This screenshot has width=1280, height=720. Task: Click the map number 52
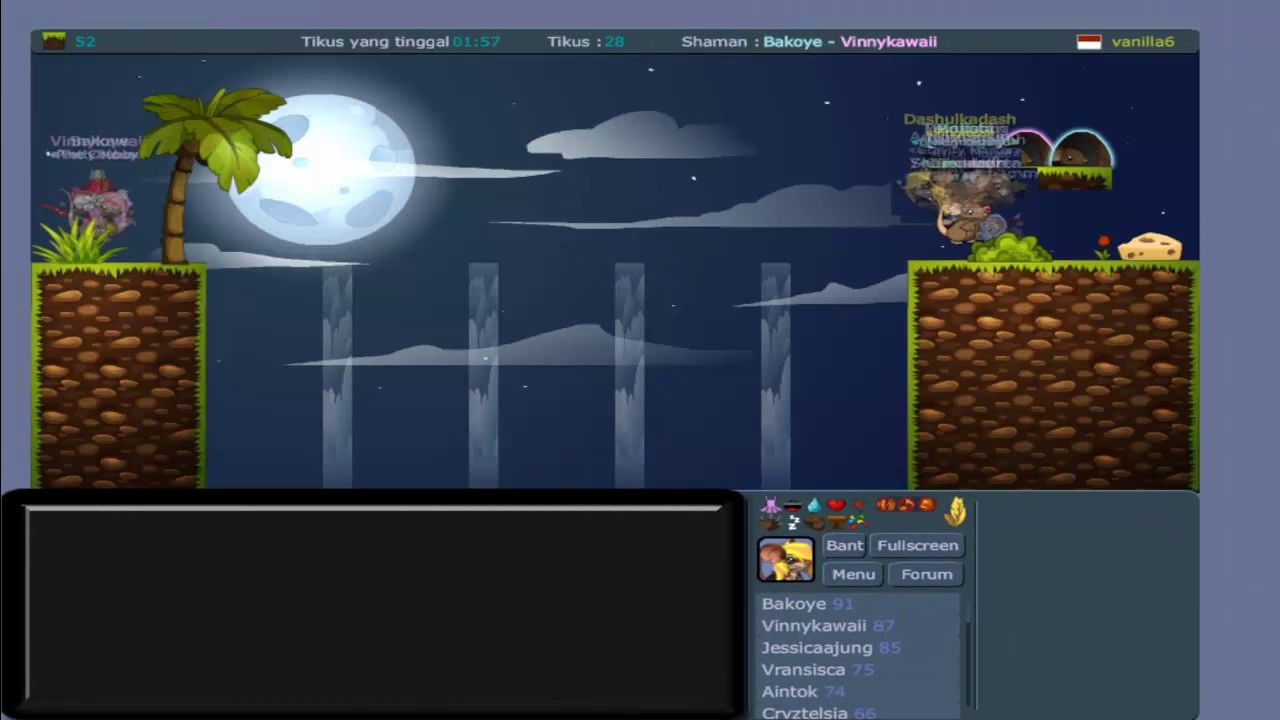85,42
